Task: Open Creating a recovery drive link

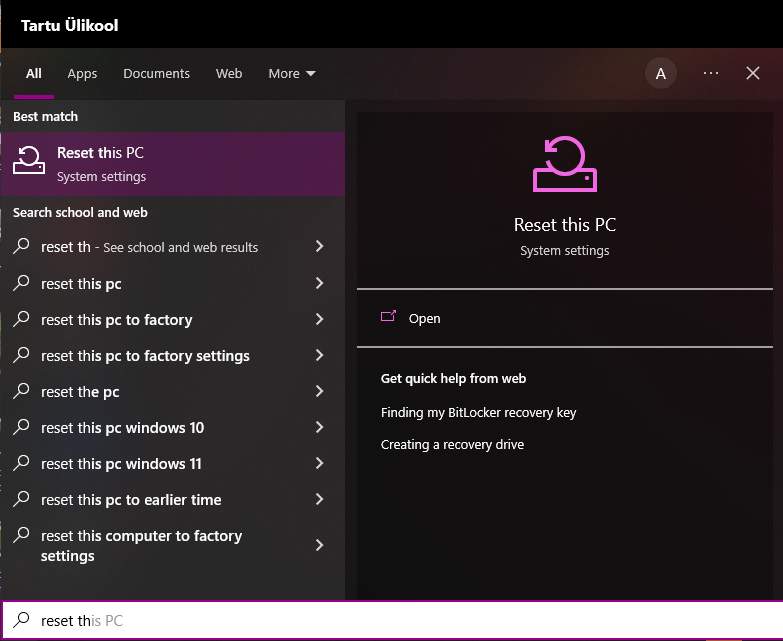Action: point(452,444)
